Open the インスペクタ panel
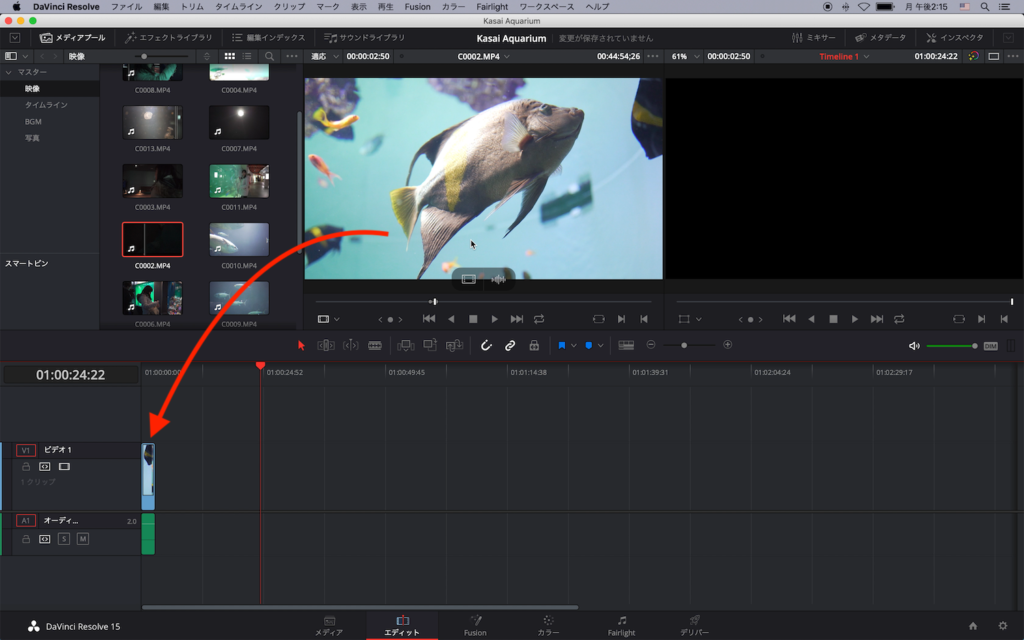Image resolution: width=1024 pixels, height=640 pixels. (x=955, y=37)
